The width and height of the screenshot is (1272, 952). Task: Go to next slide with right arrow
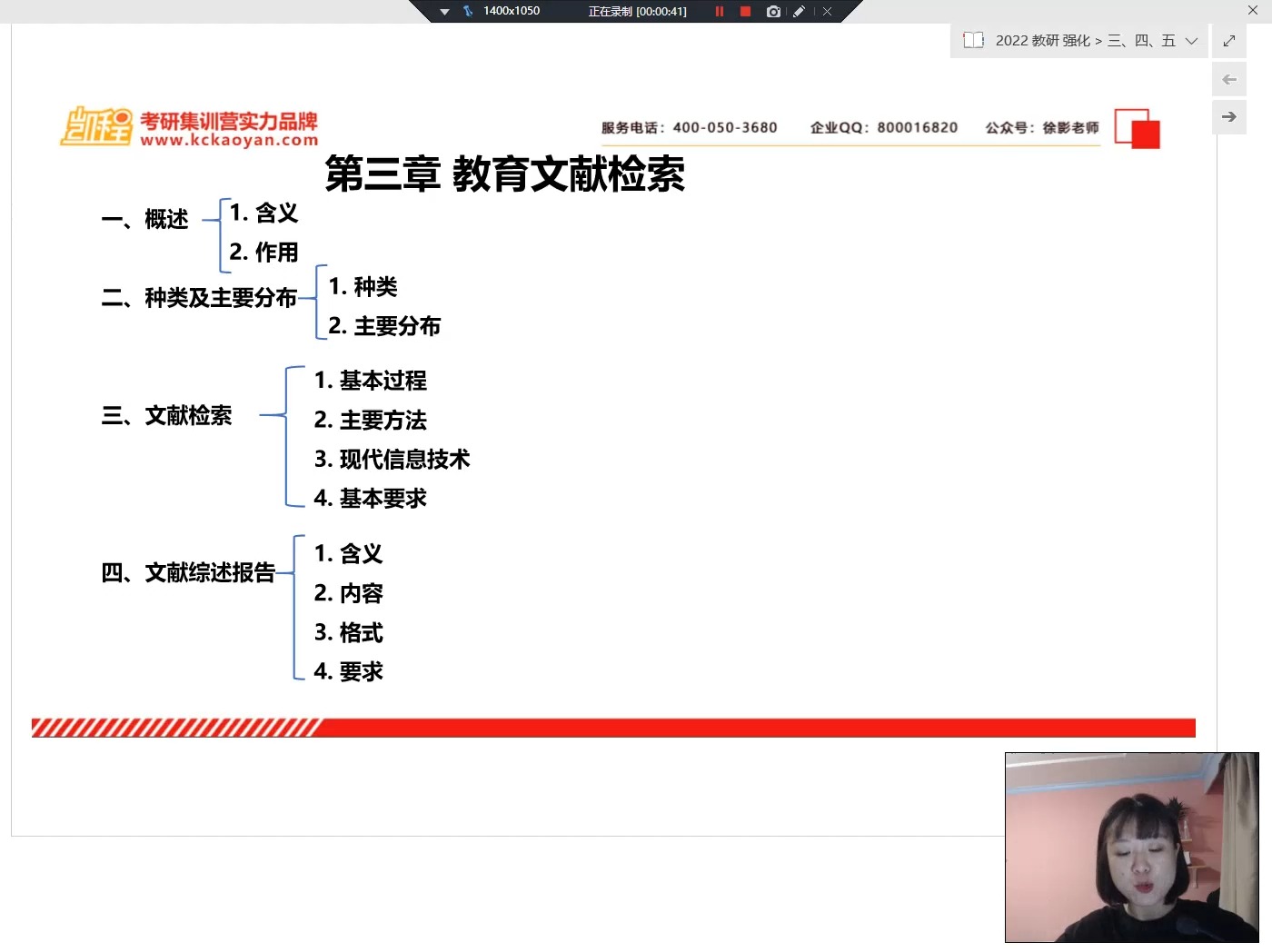(x=1229, y=117)
